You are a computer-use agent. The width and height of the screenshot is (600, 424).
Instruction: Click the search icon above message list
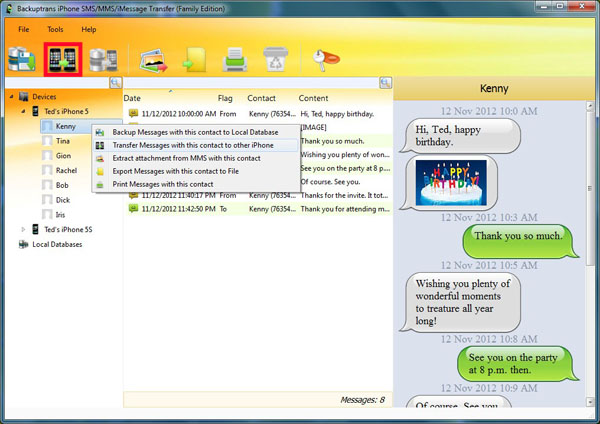pyautogui.click(x=385, y=83)
